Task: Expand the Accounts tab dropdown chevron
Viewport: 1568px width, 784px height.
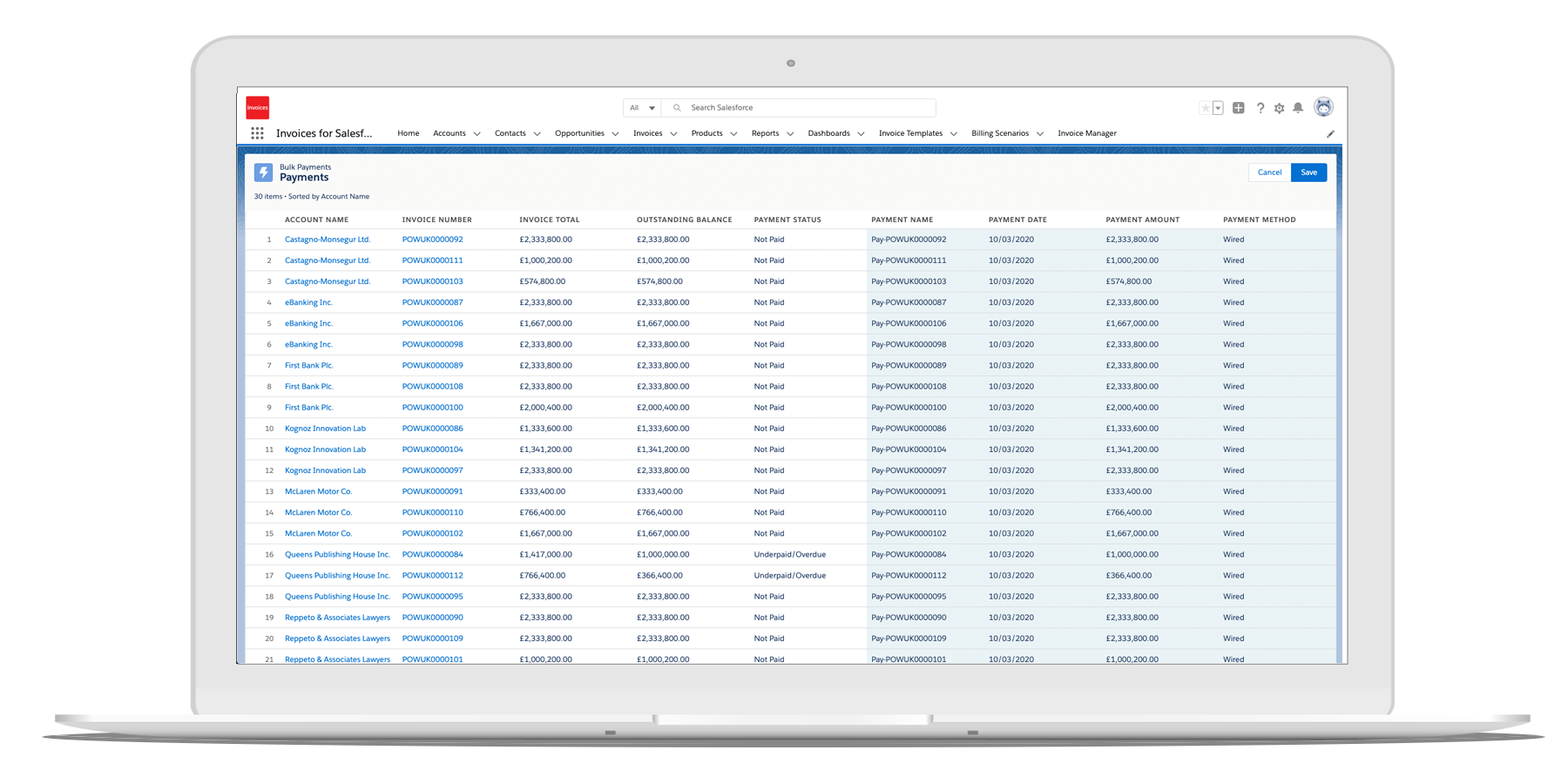Action: pyautogui.click(x=476, y=134)
